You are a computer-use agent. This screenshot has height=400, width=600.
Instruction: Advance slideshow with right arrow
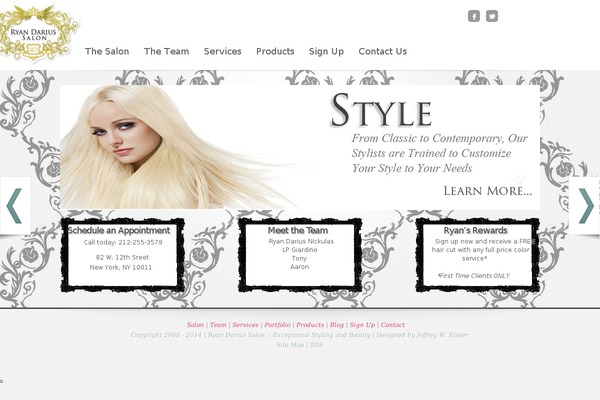click(x=585, y=206)
